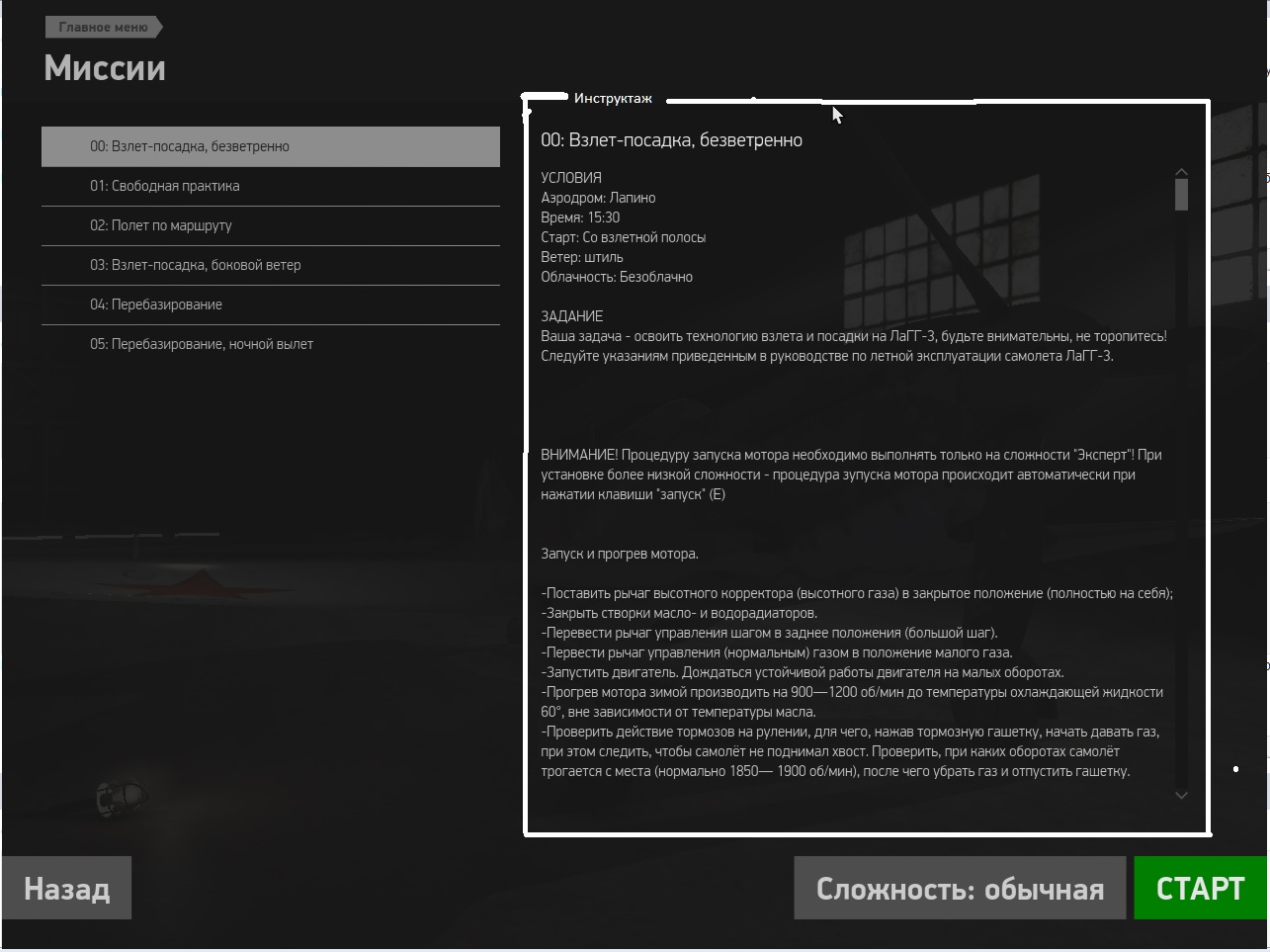The height and width of the screenshot is (952, 1270).
Task: Select mission 00: Взлет-посадка, безветренно
Action: pos(271,146)
